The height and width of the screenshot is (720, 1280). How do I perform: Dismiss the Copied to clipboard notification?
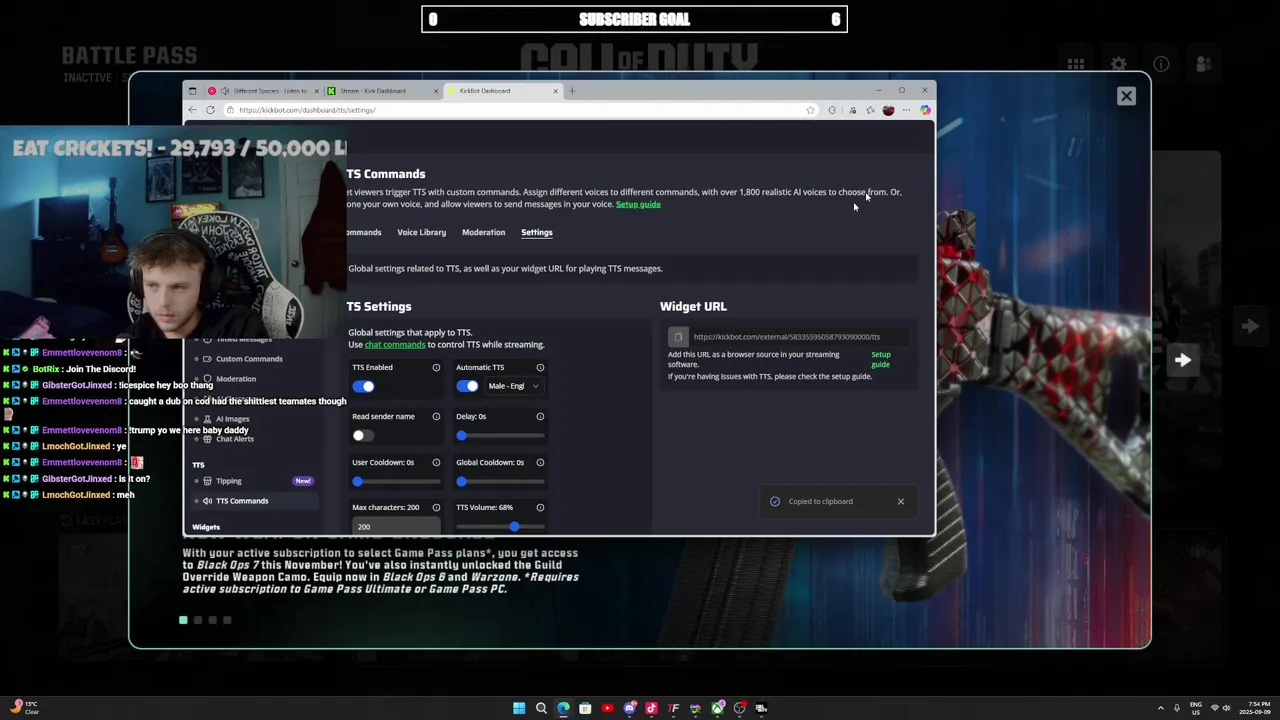pyautogui.click(x=900, y=501)
